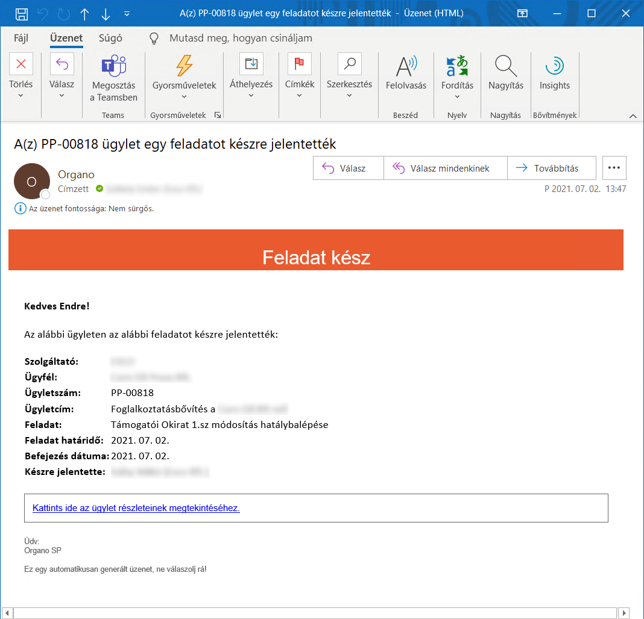644x619 pixels.
Task: Click the Megosztás a Teamsben icon
Action: [113, 66]
